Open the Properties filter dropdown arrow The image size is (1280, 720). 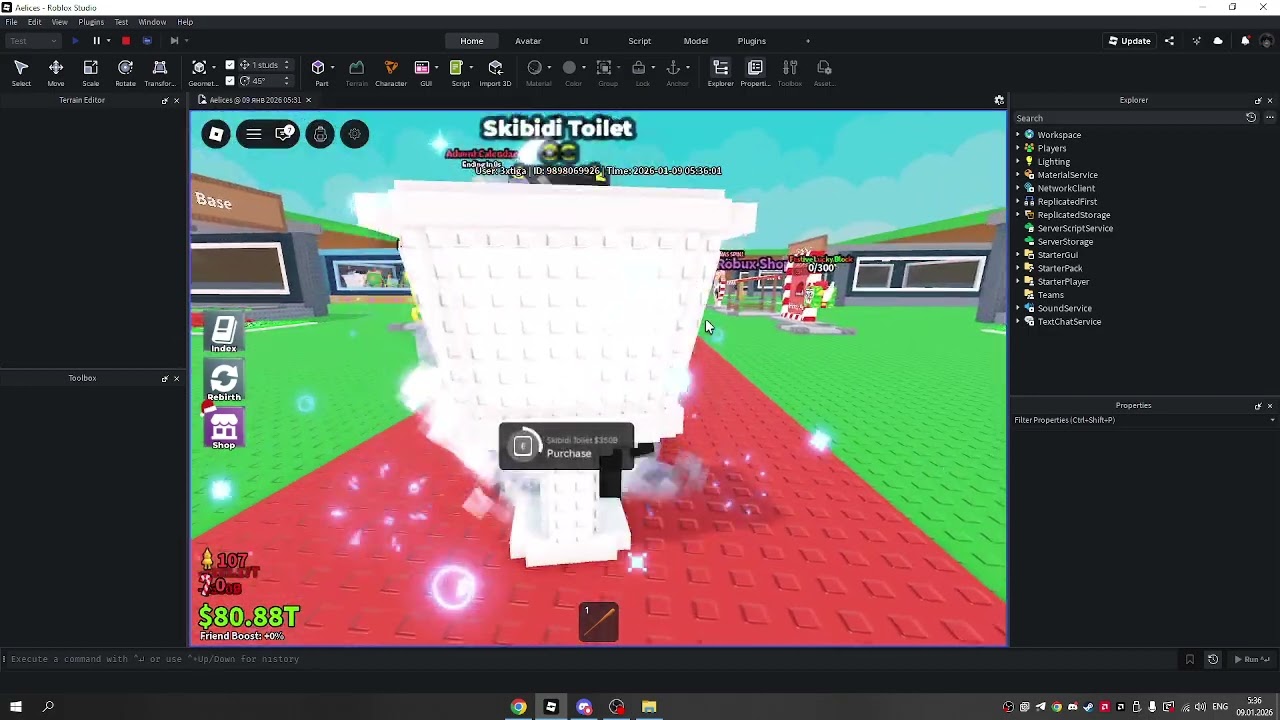pos(1272,420)
